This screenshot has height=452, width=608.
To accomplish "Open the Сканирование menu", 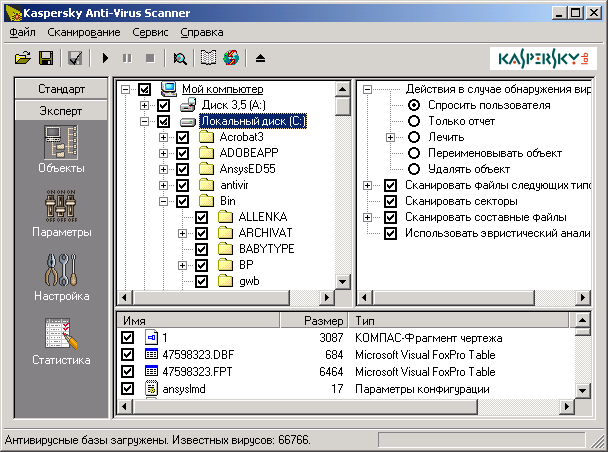I will tap(84, 32).
